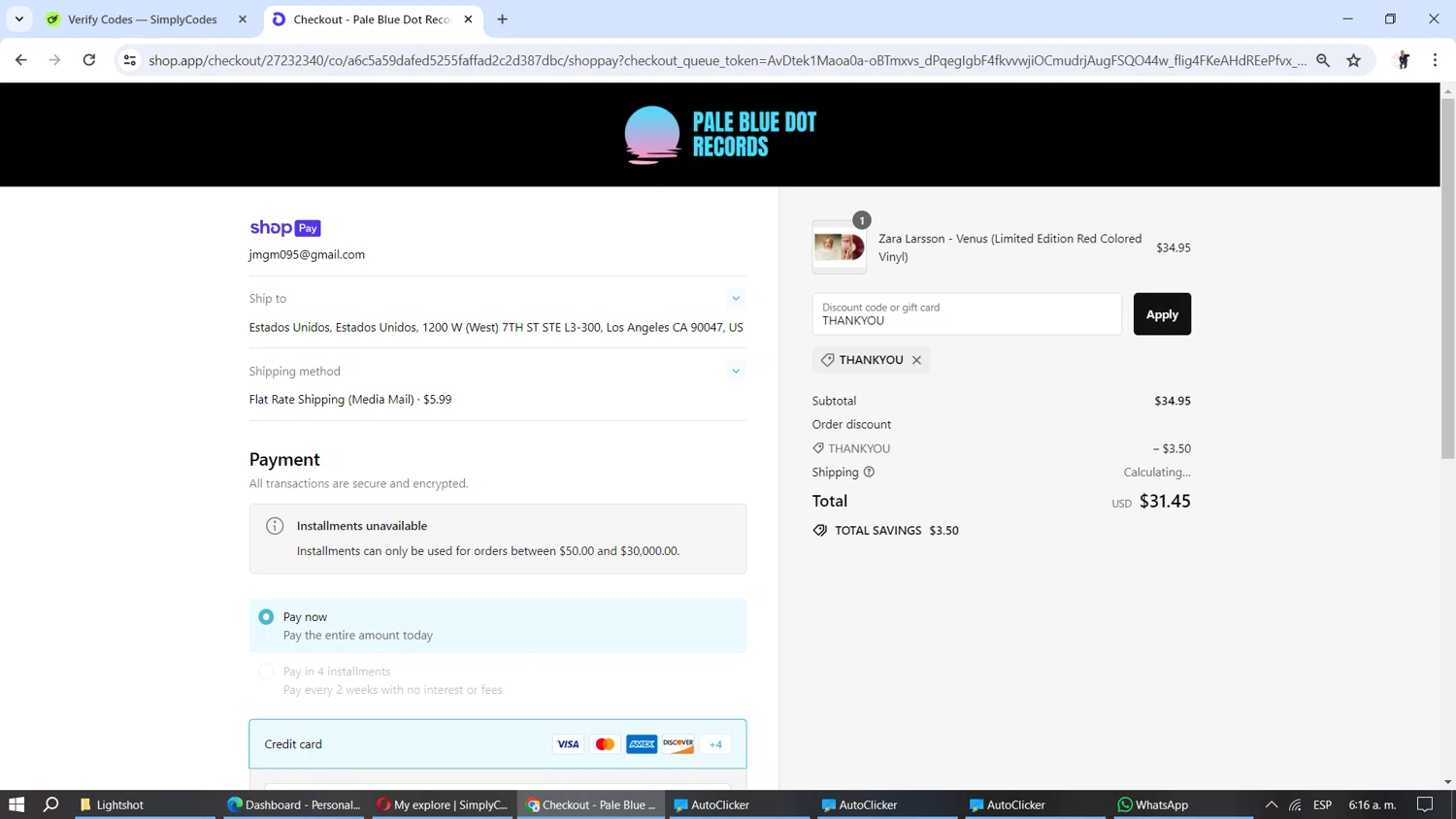Click the shipping info question icon

pos(869,473)
